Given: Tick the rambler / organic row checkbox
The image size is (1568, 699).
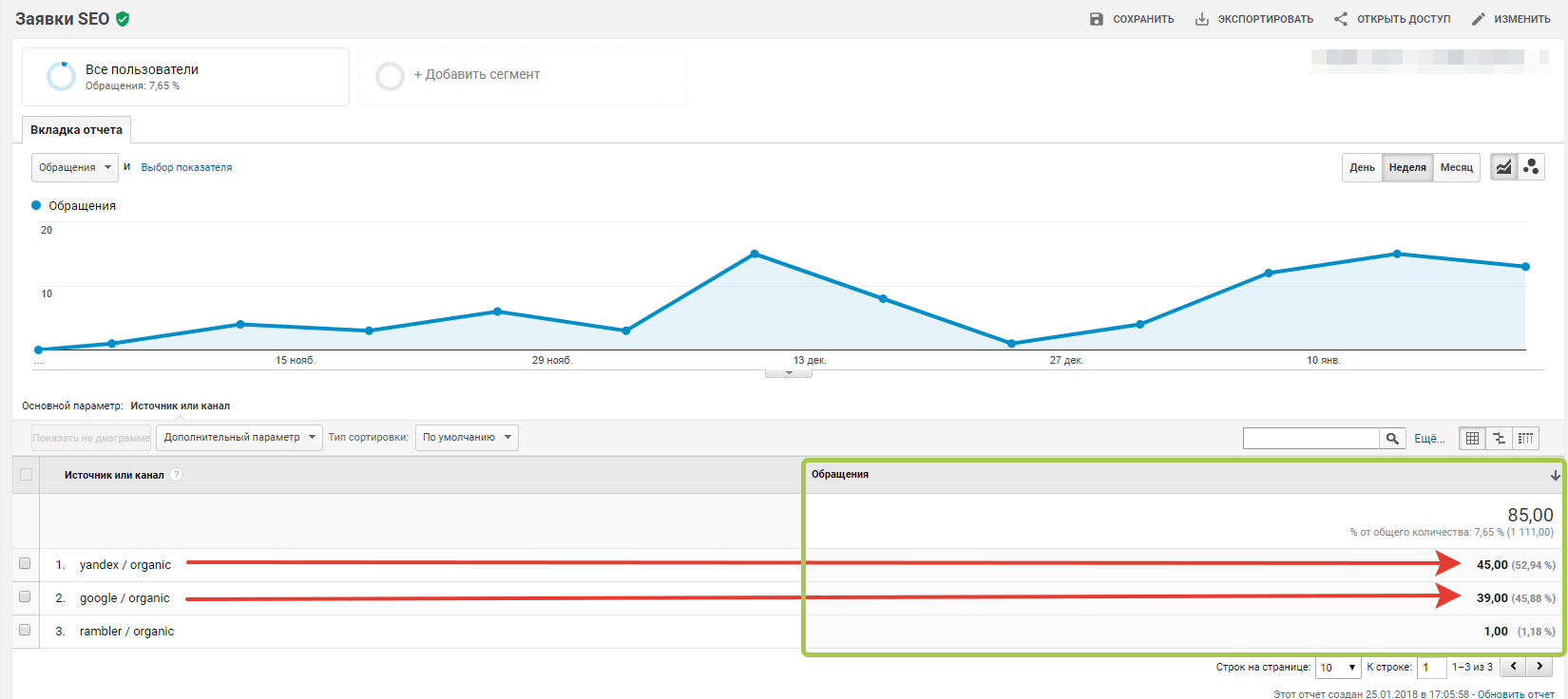Looking at the screenshot, I should coord(25,631).
